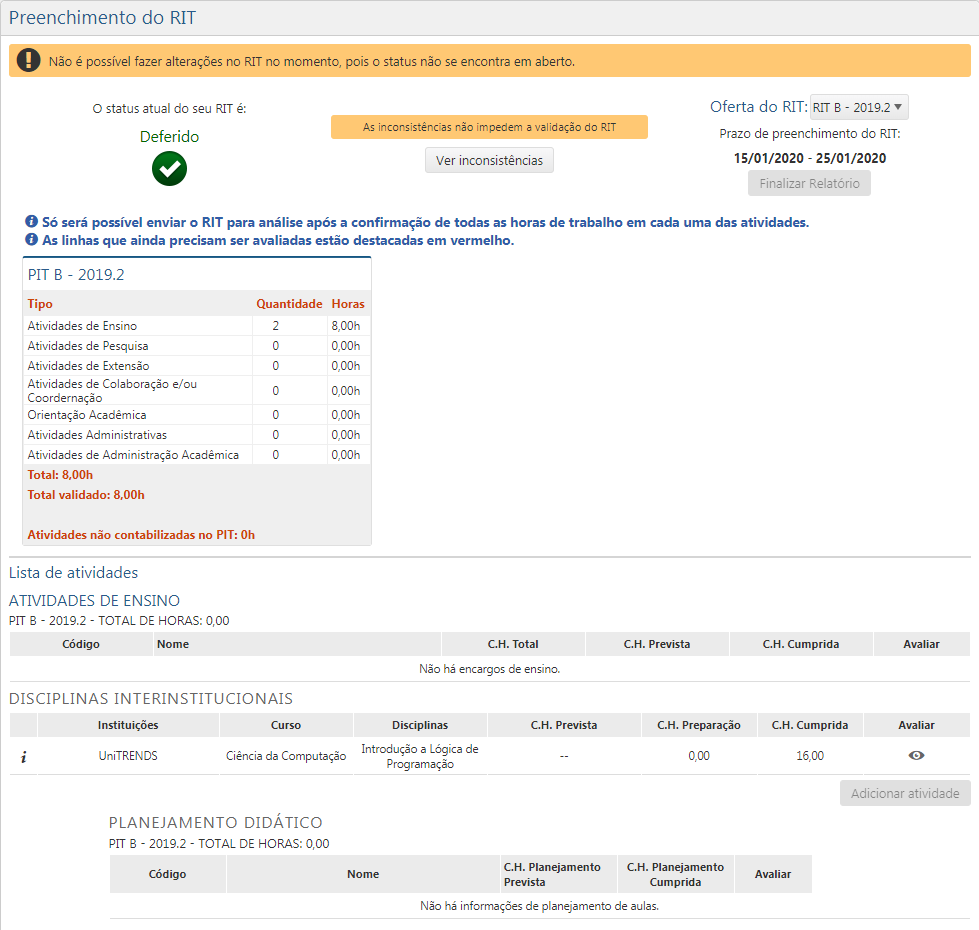Click the italic info icon beside UniTRENDS
979x930 pixels.
(x=23, y=757)
